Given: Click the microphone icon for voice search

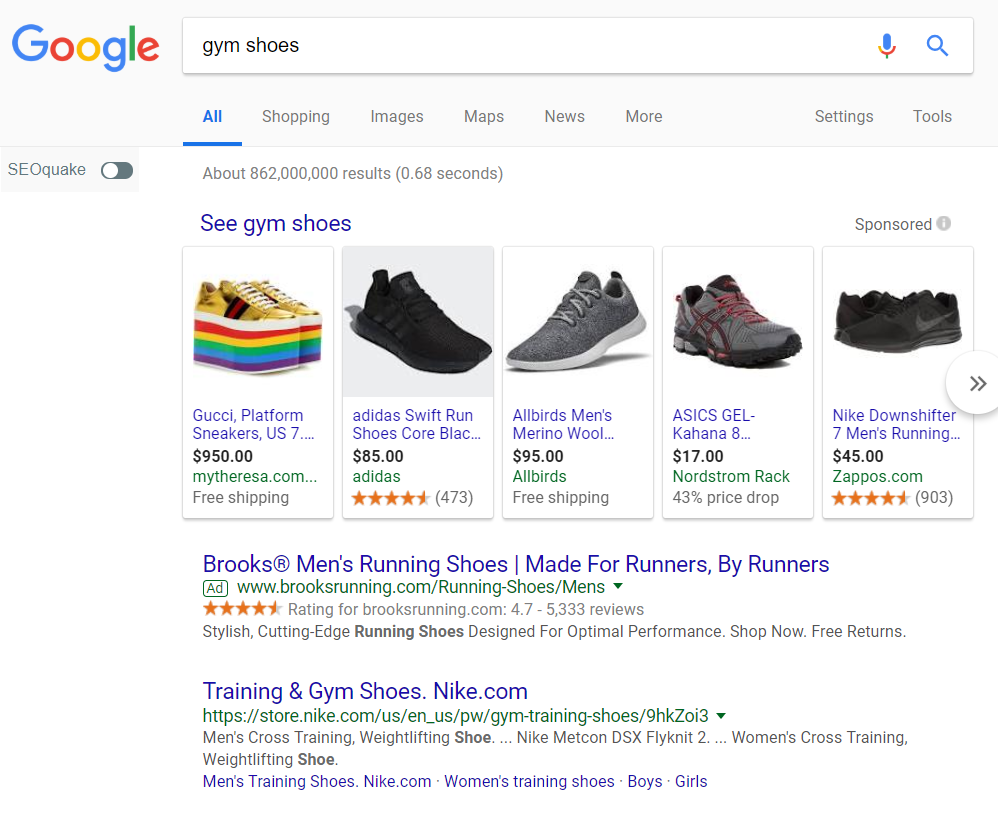Looking at the screenshot, I should pyautogui.click(x=886, y=45).
